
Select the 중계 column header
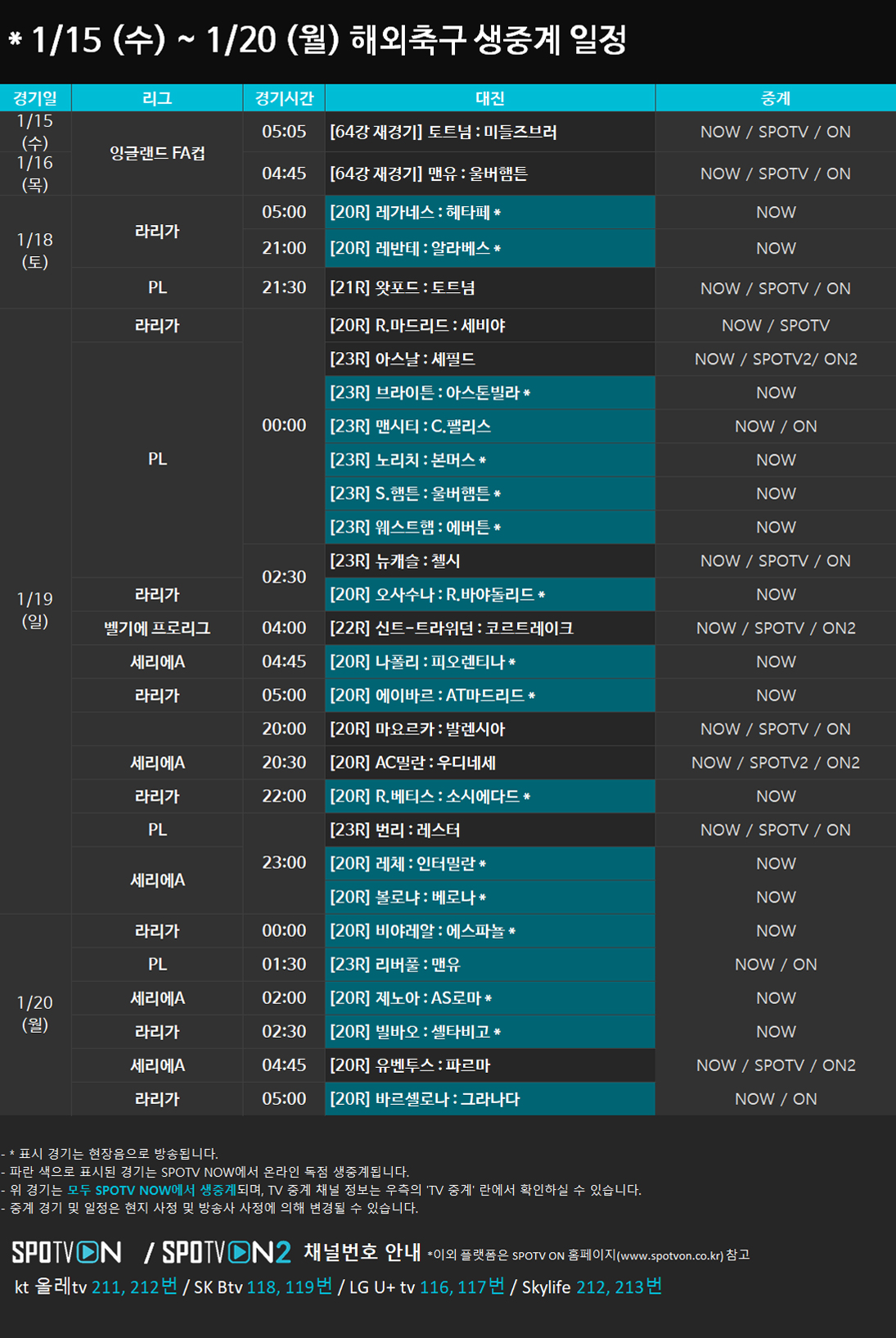click(x=775, y=98)
